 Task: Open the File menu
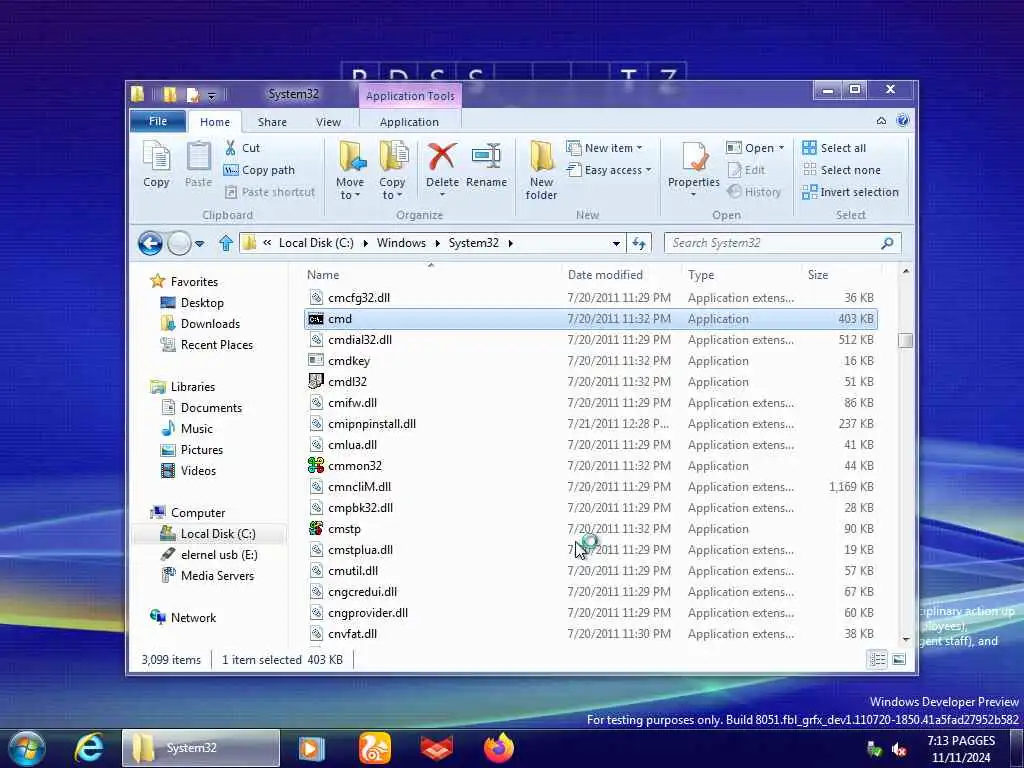(x=158, y=121)
